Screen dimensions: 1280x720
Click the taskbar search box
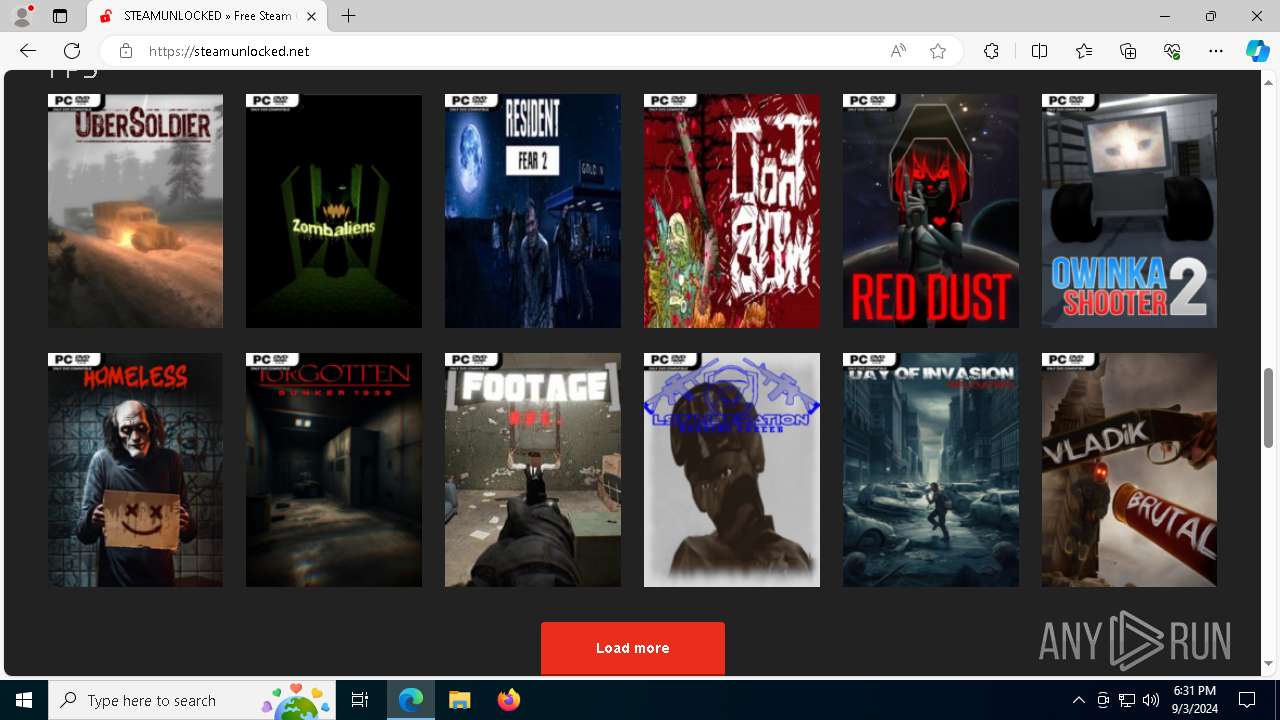click(192, 700)
